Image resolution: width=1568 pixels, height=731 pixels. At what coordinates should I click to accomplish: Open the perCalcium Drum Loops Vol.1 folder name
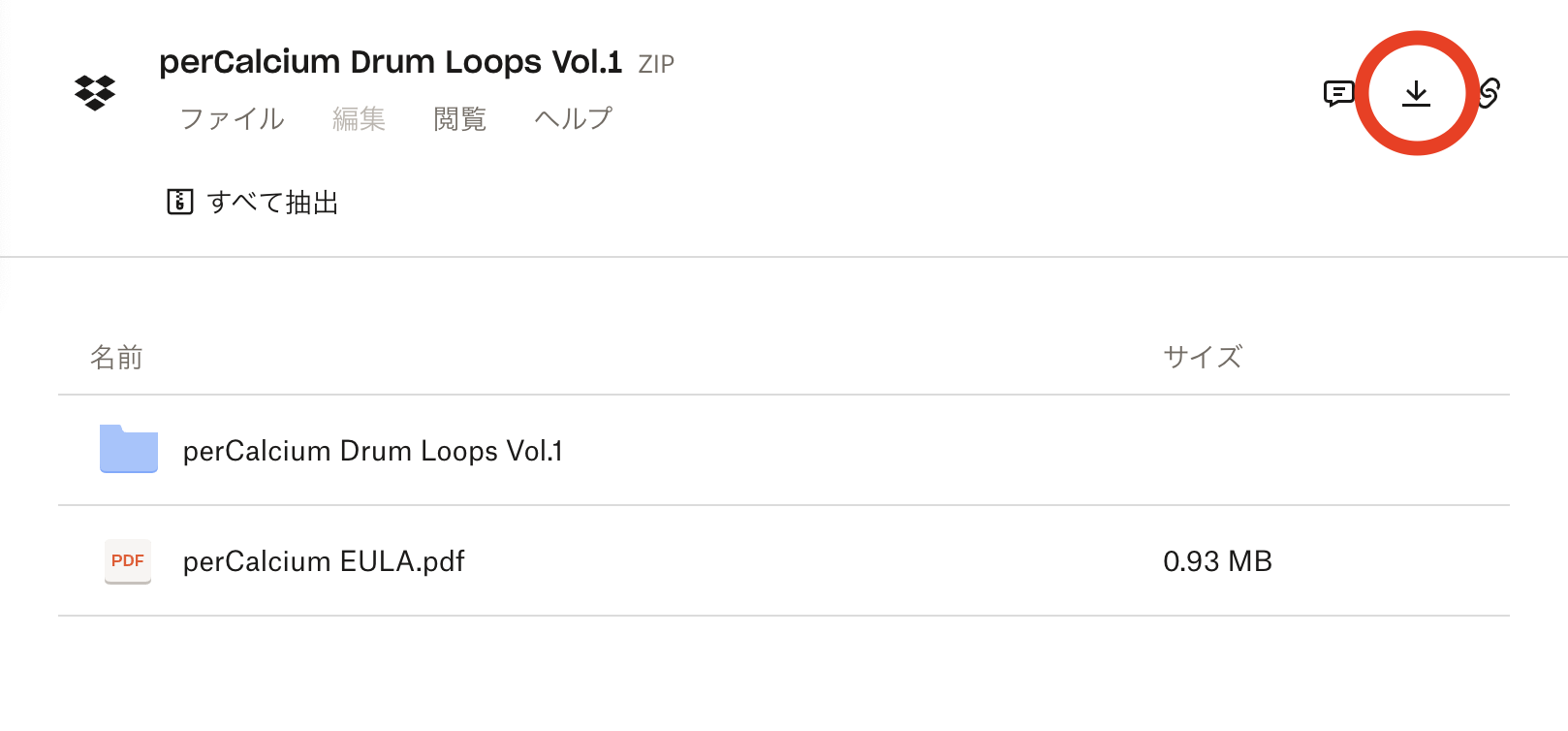click(x=373, y=451)
